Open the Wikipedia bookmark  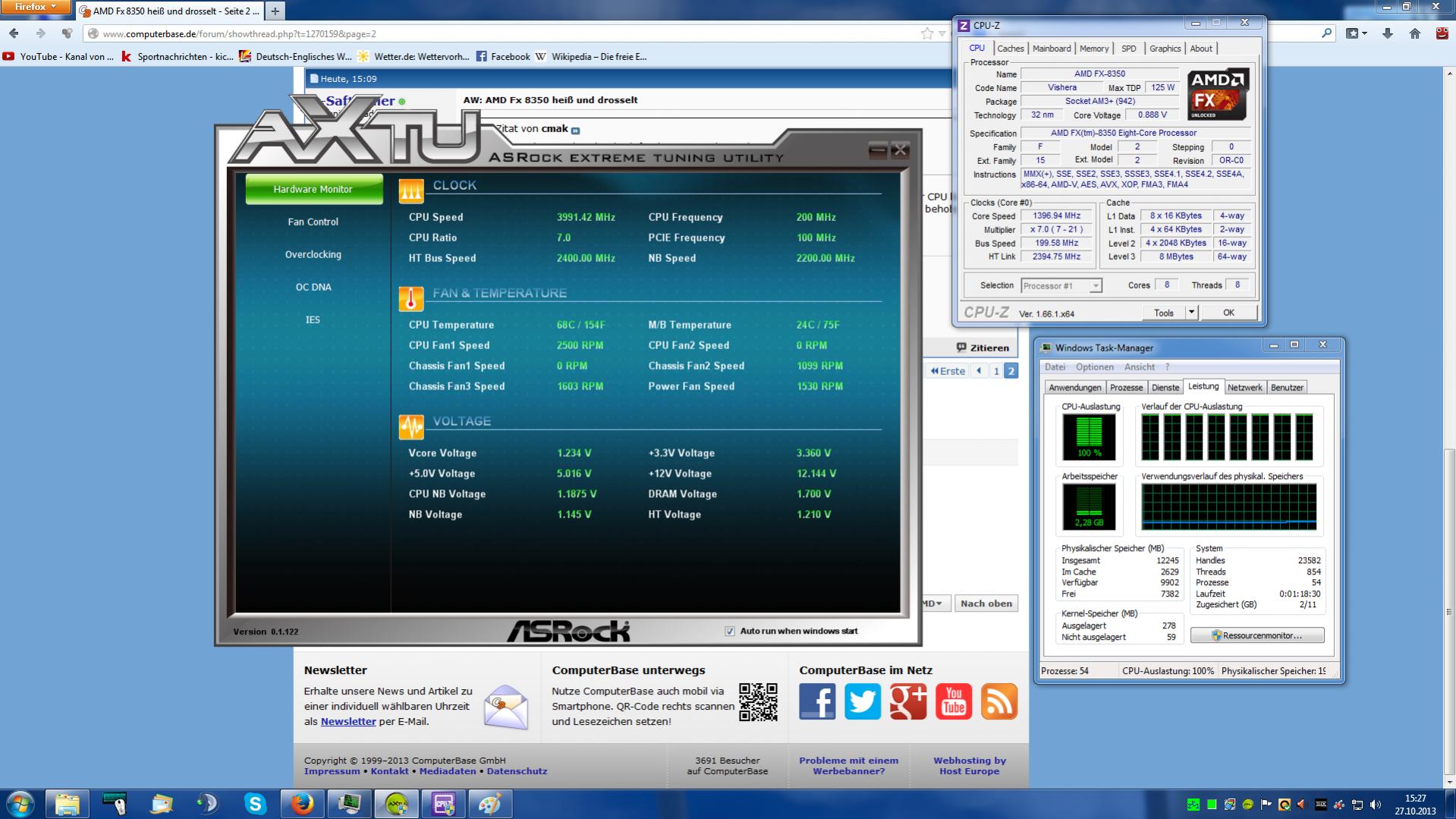point(591,56)
